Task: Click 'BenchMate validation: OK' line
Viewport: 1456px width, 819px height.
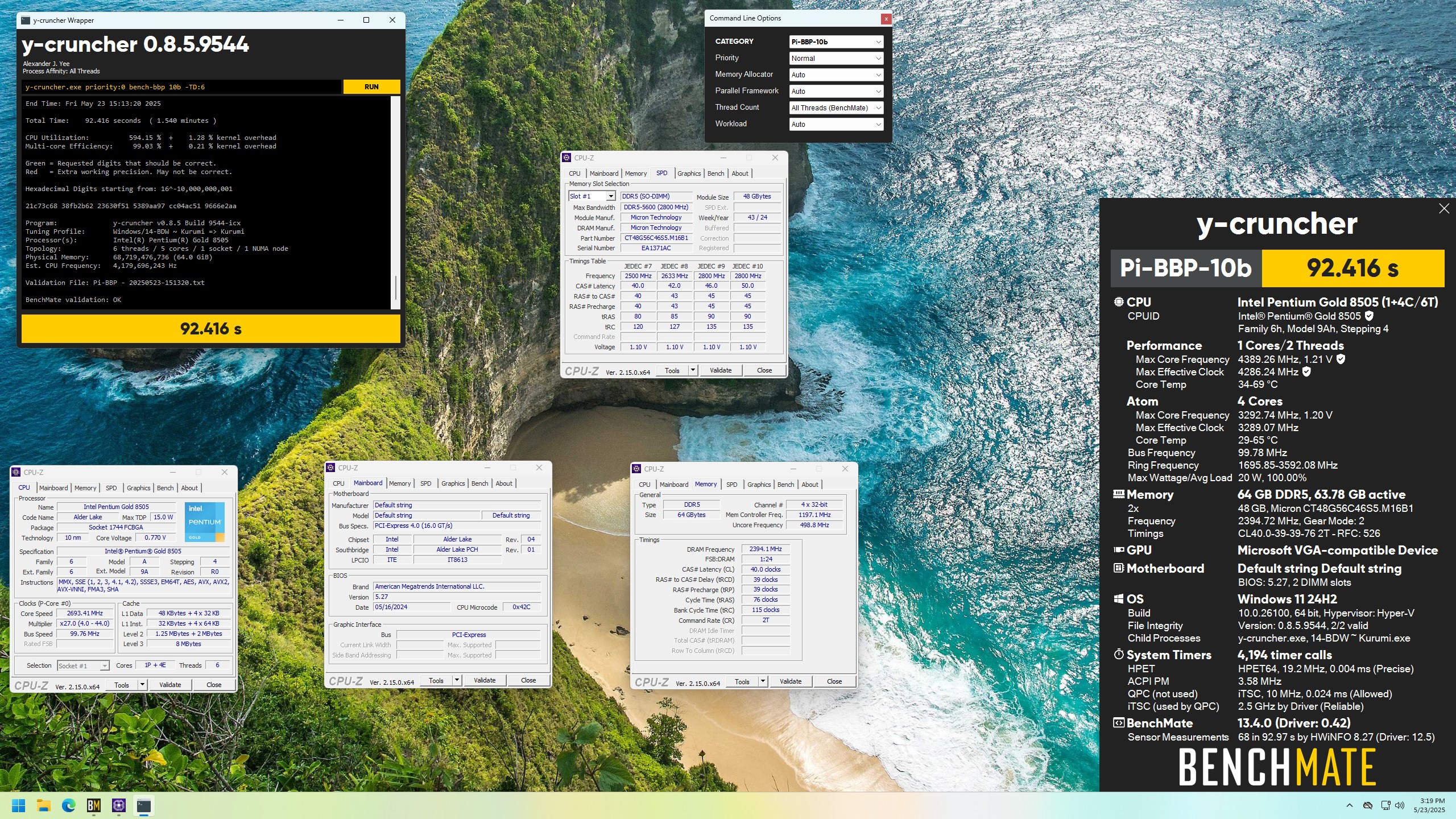Action: [73, 300]
